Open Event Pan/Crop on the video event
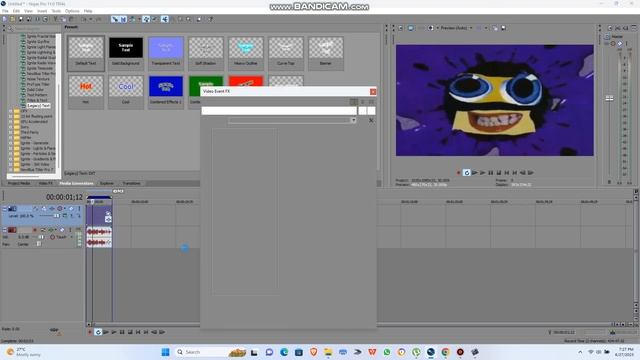640x360 pixels. click(x=108, y=213)
